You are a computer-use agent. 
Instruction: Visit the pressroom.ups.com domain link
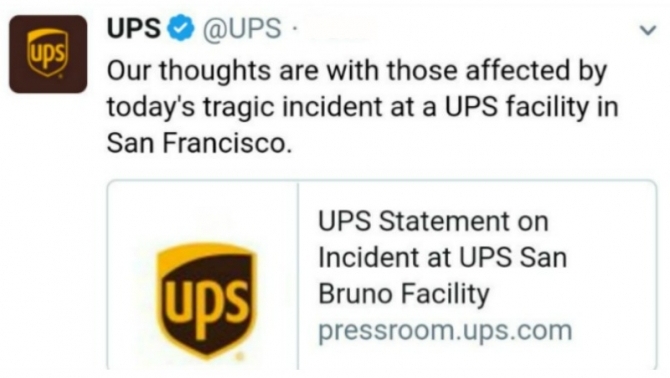[x=445, y=331]
